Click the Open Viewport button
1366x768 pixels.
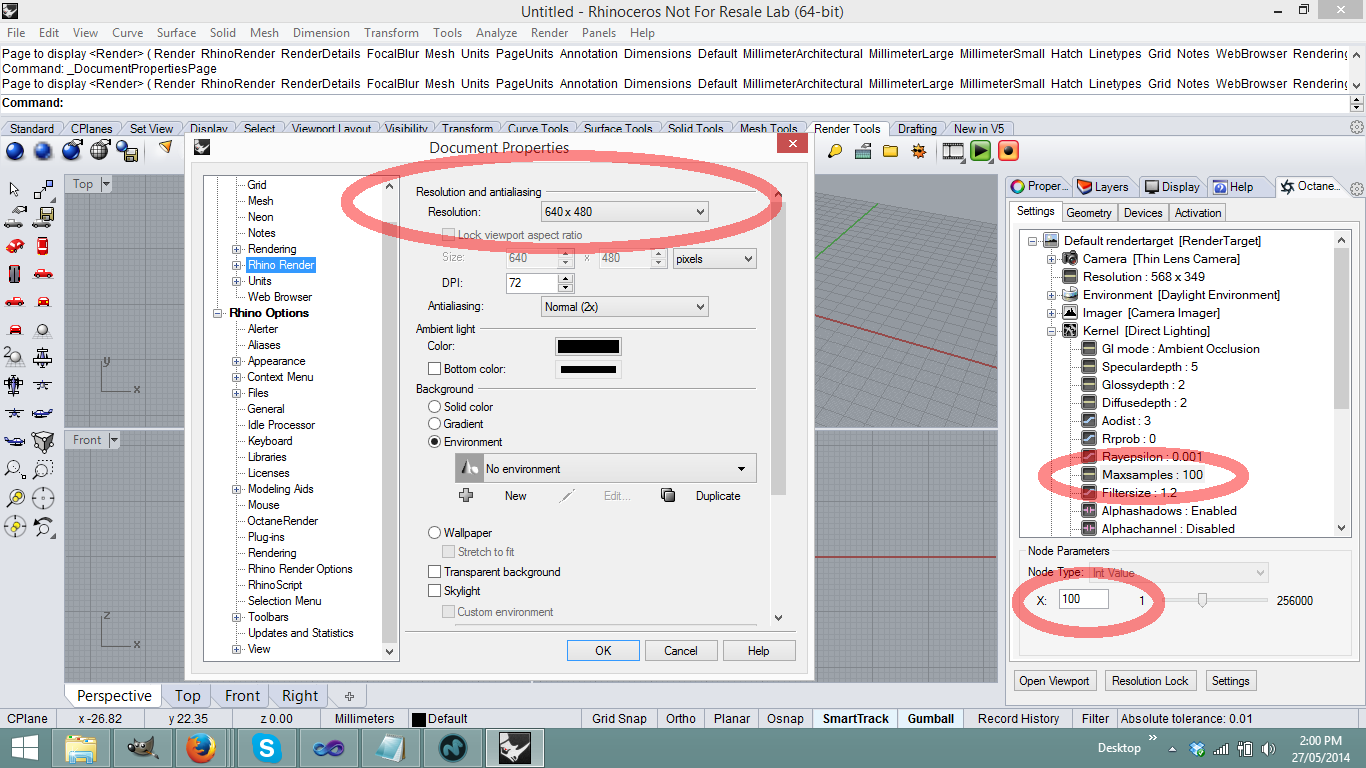pyautogui.click(x=1054, y=680)
